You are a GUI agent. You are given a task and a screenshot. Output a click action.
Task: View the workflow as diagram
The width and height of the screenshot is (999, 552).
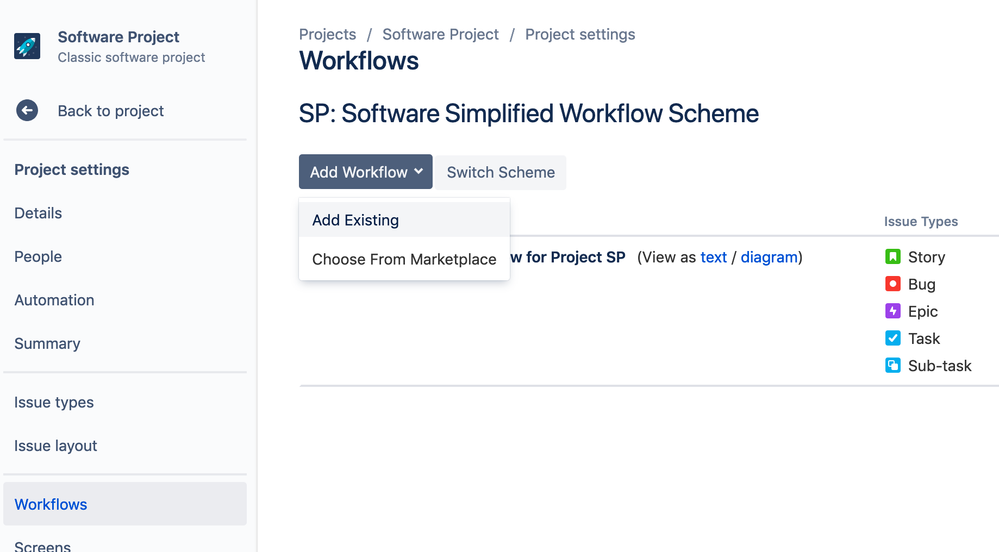[768, 257]
